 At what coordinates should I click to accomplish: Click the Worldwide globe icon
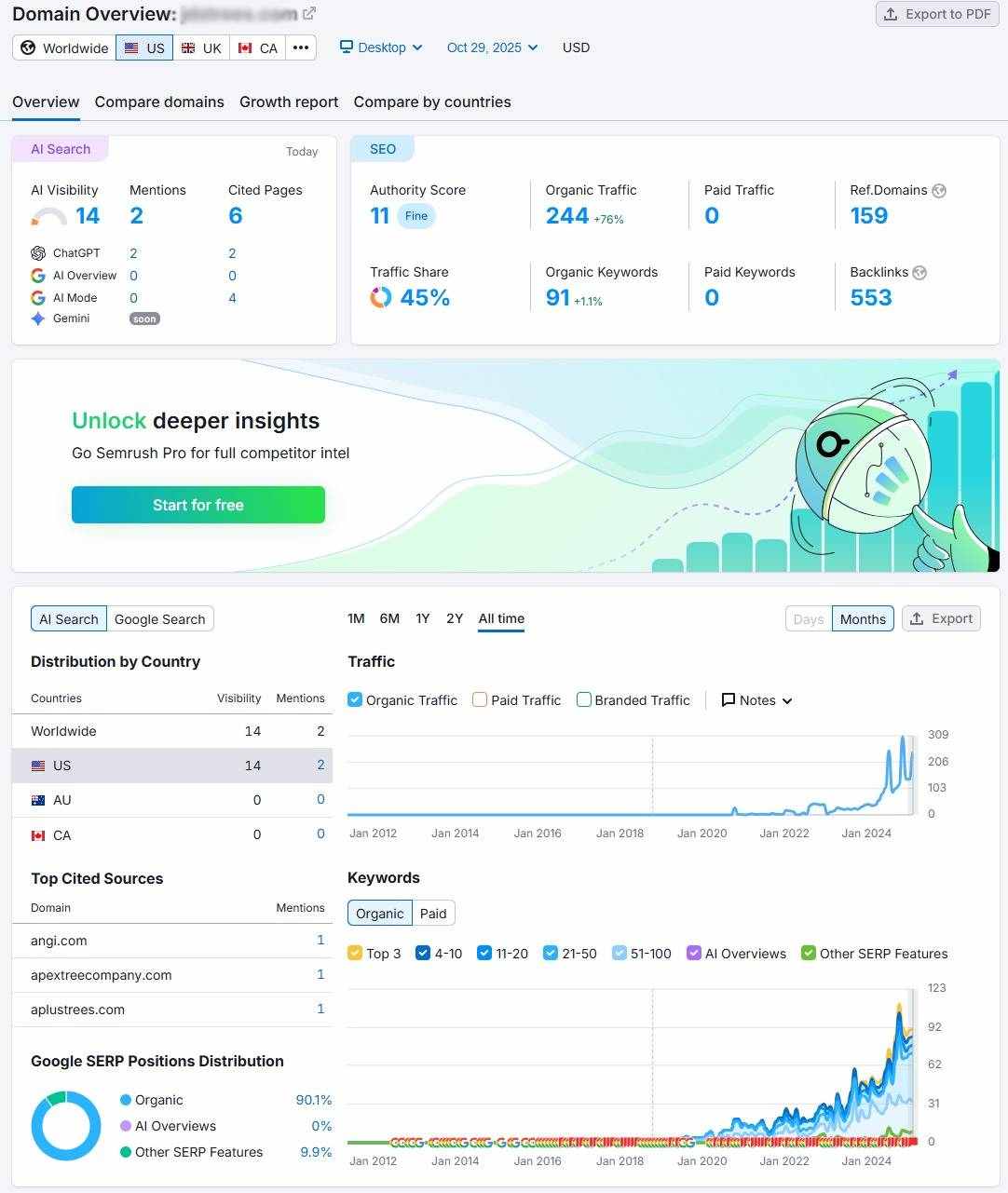point(28,48)
